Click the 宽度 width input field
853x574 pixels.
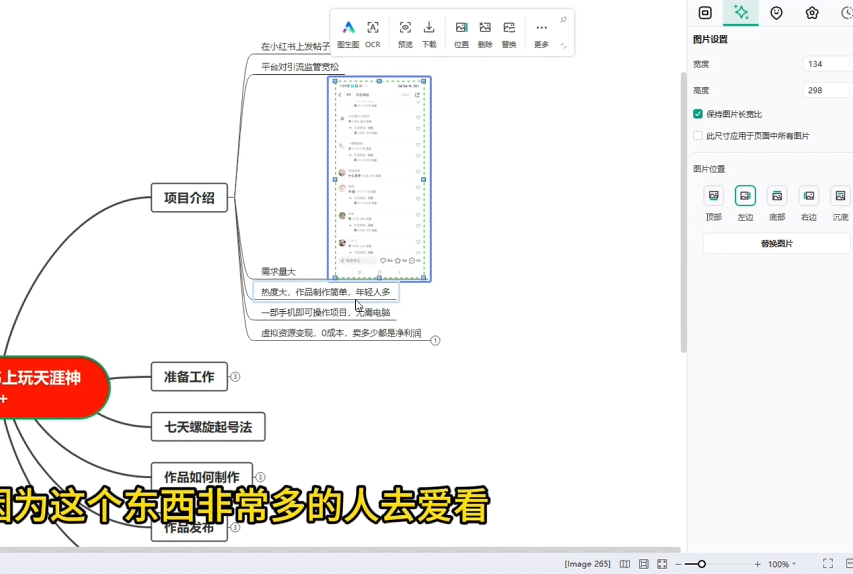(826, 64)
